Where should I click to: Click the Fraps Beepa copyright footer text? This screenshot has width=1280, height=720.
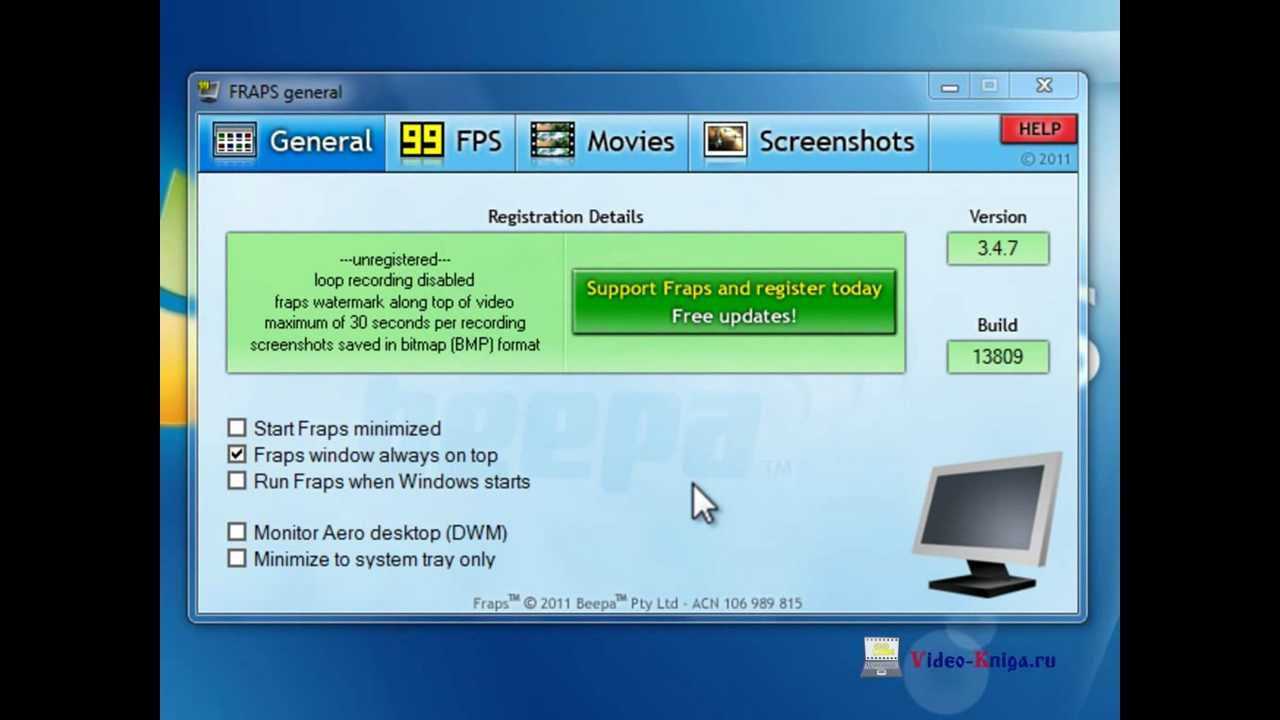tap(637, 603)
